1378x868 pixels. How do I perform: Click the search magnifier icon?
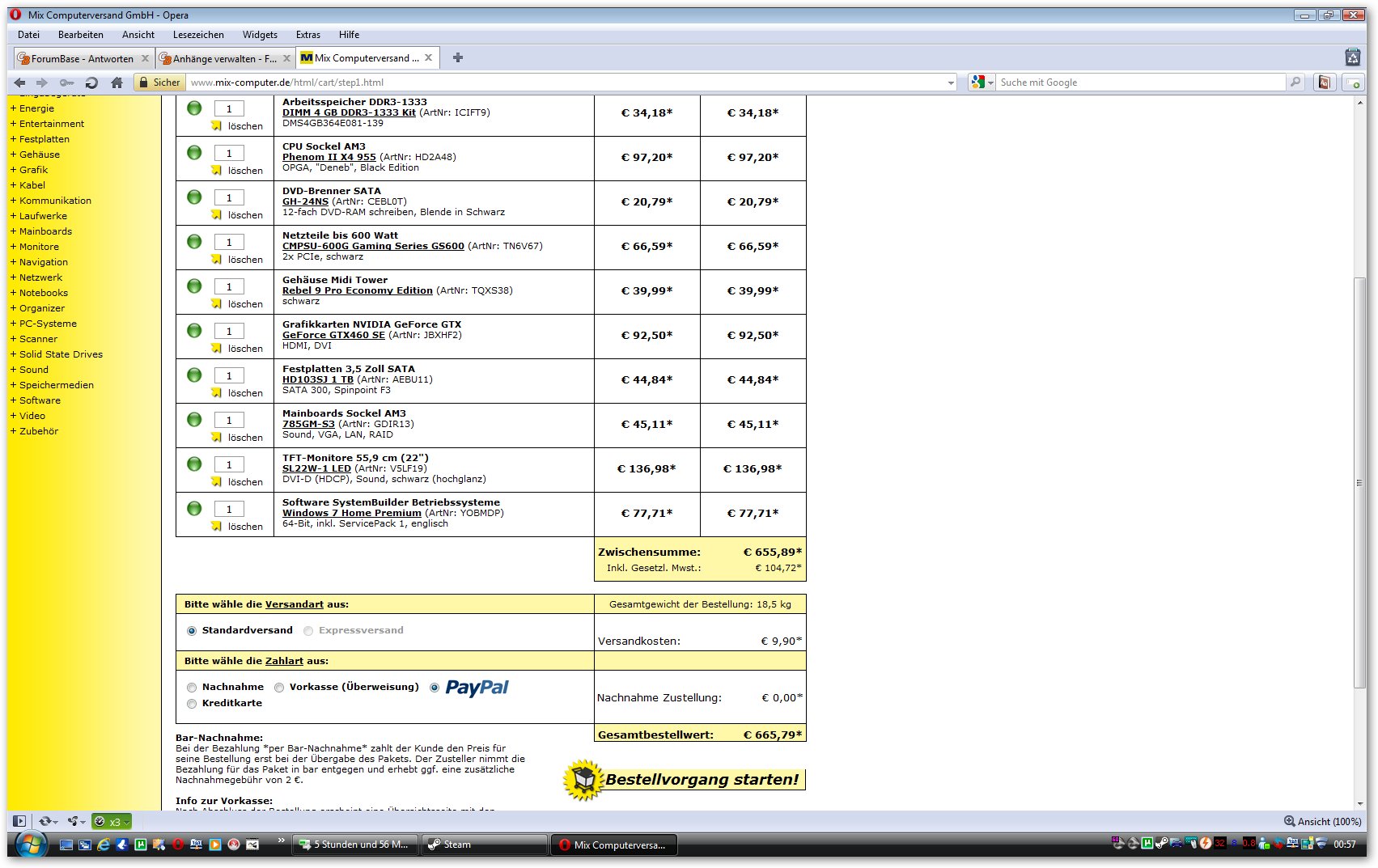point(1295,83)
